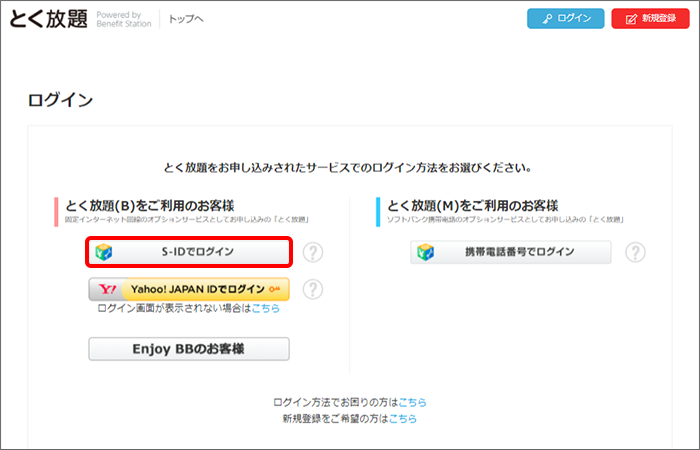Click the ソフトバンク携帯電話 description line
Viewport: 700px width, 450px height.
[505, 220]
